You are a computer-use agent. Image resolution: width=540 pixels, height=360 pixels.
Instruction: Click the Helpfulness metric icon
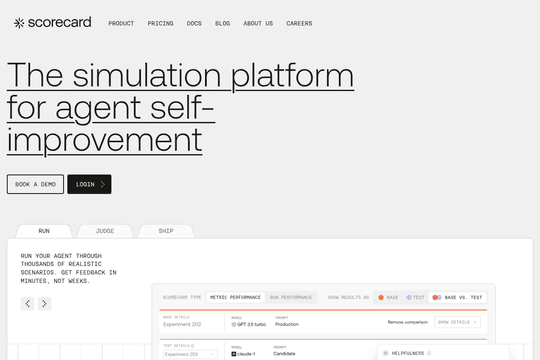[x=386, y=353]
